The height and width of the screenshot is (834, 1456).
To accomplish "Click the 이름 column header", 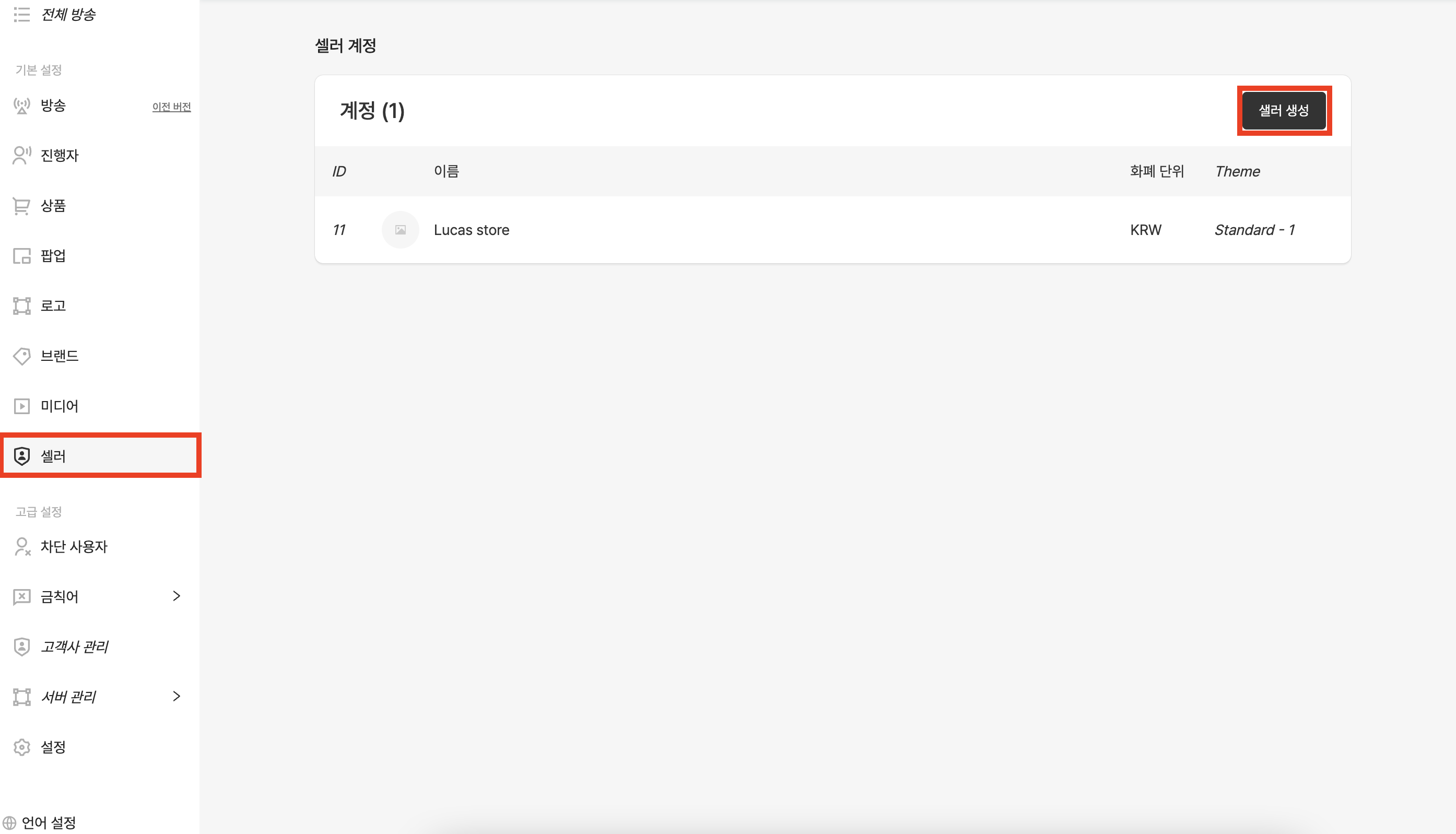I will [x=446, y=171].
